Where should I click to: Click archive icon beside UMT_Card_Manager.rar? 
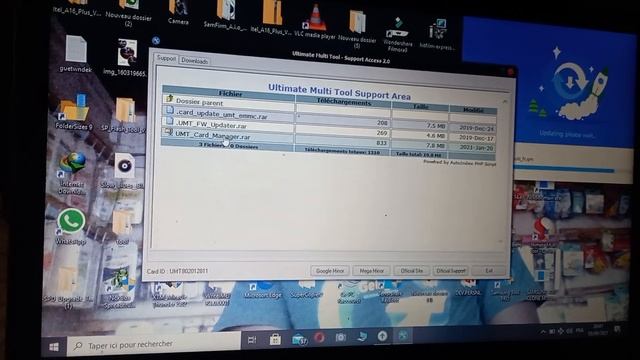click(168, 131)
